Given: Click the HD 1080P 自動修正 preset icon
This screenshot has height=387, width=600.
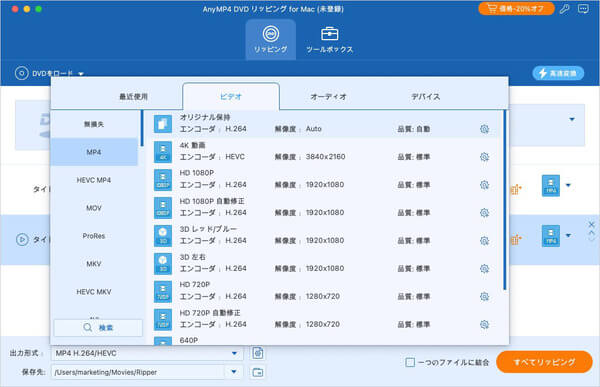Looking at the screenshot, I should tap(163, 207).
